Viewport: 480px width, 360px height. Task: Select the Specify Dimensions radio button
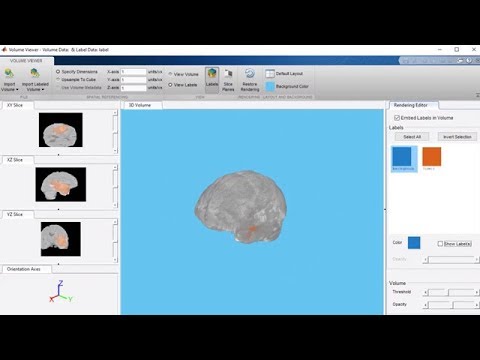pyautogui.click(x=58, y=72)
